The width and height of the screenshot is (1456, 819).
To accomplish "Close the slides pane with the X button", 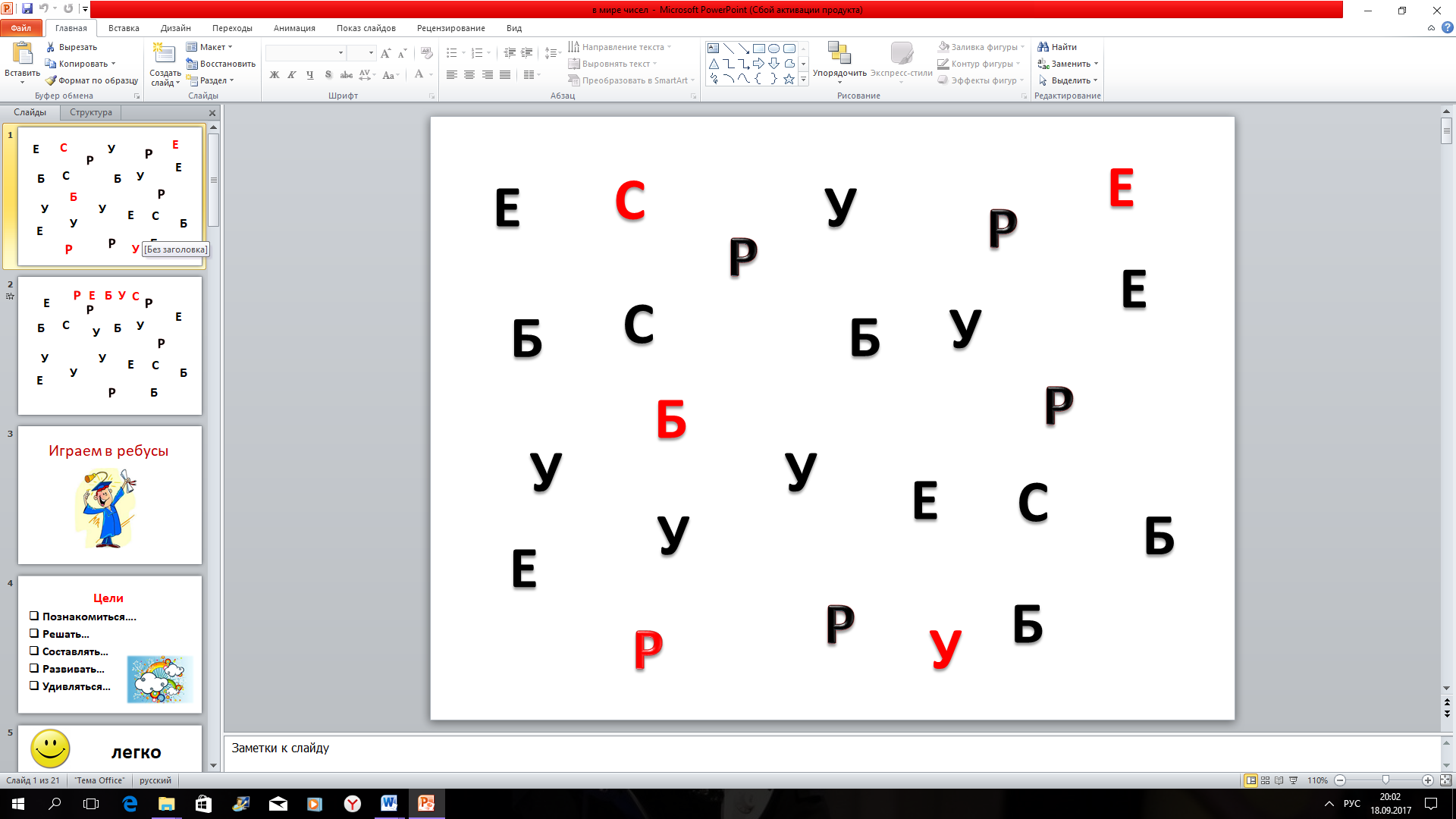I will (x=212, y=113).
